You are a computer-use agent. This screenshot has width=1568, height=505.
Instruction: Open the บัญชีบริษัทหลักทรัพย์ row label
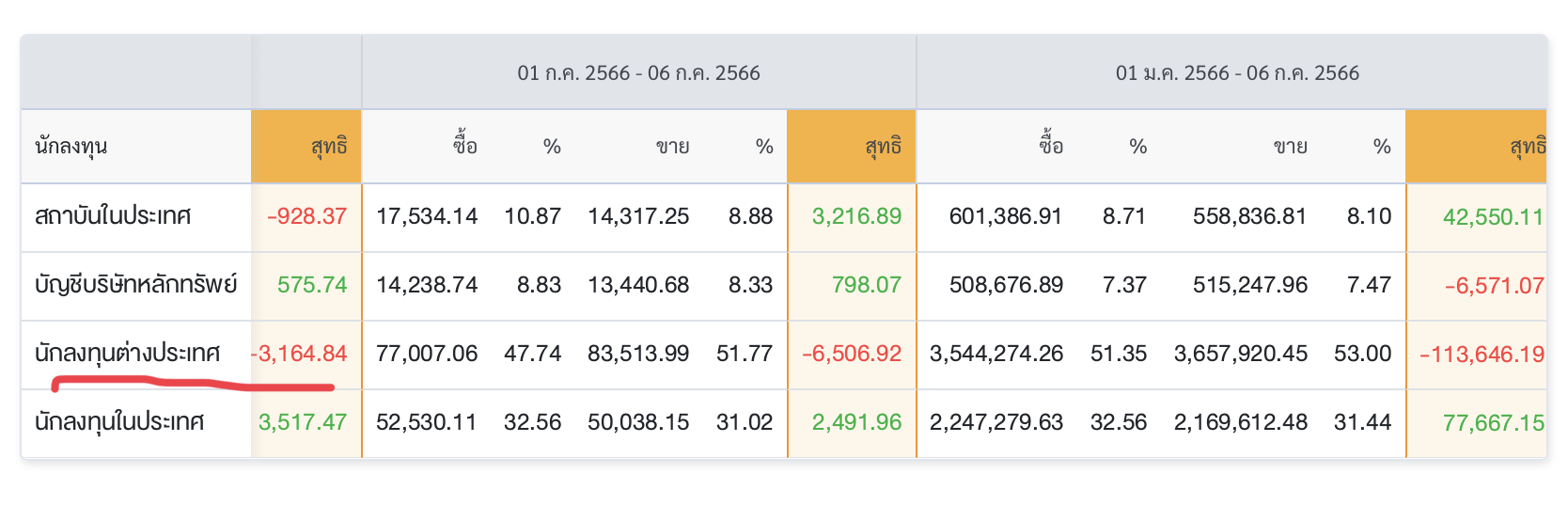(135, 284)
